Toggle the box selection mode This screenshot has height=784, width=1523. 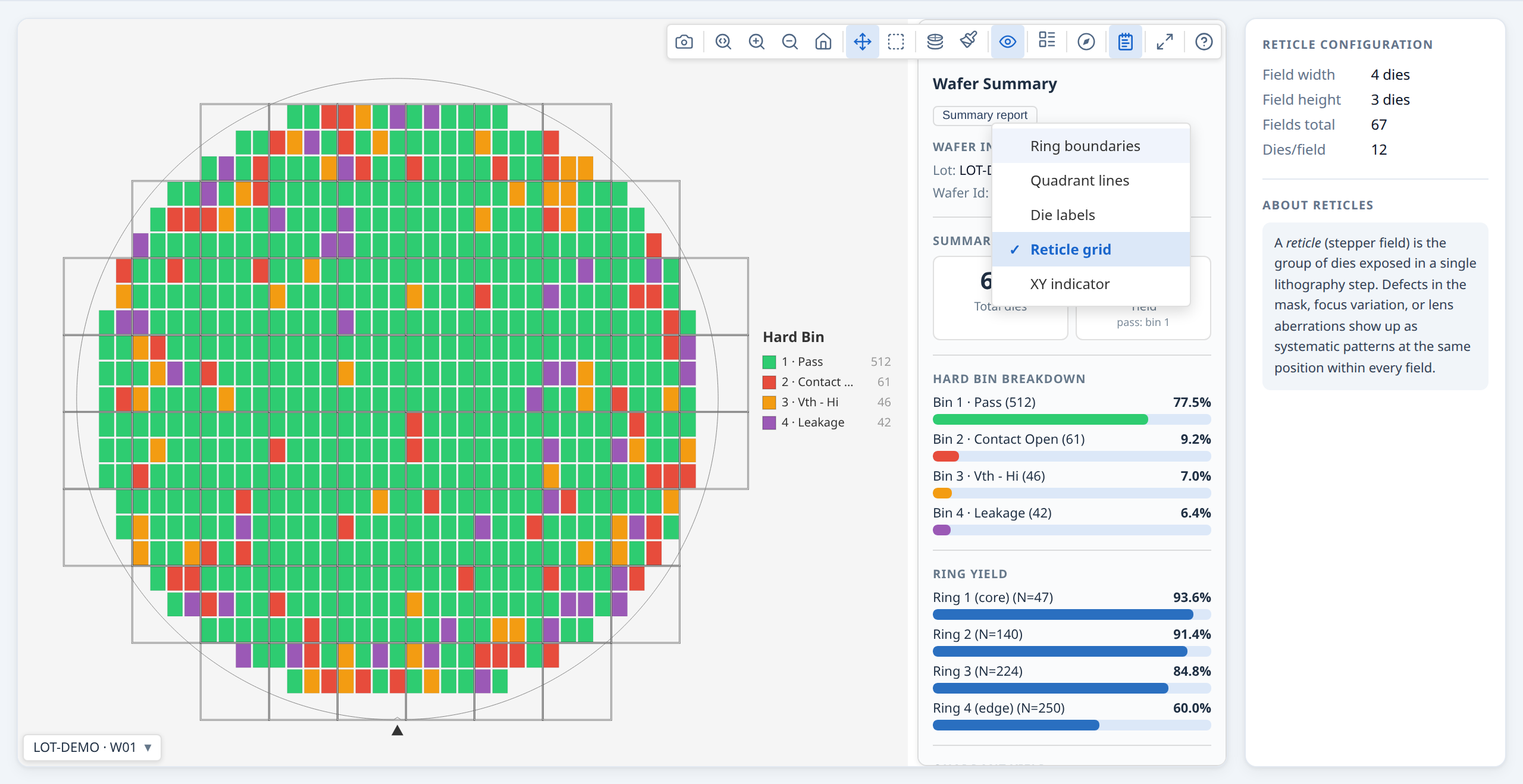coord(896,42)
